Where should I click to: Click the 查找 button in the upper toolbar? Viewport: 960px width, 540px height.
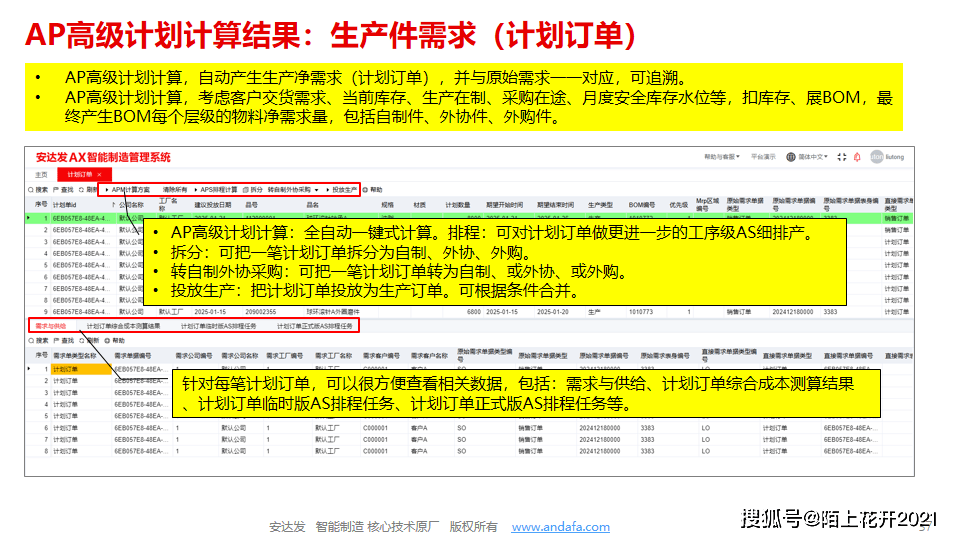[63, 190]
